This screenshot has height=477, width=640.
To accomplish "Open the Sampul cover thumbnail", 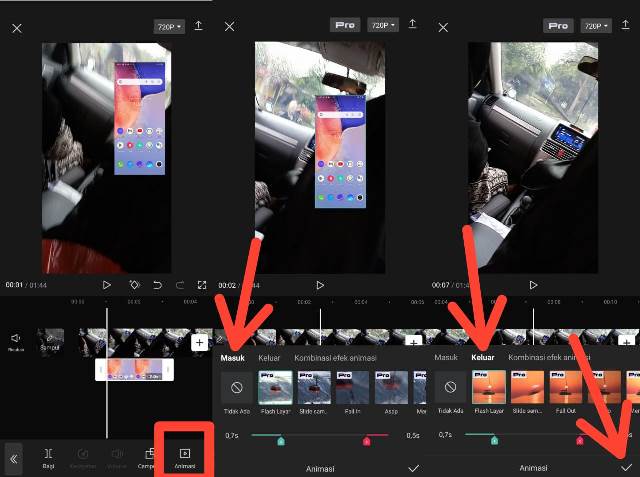I will point(50,342).
